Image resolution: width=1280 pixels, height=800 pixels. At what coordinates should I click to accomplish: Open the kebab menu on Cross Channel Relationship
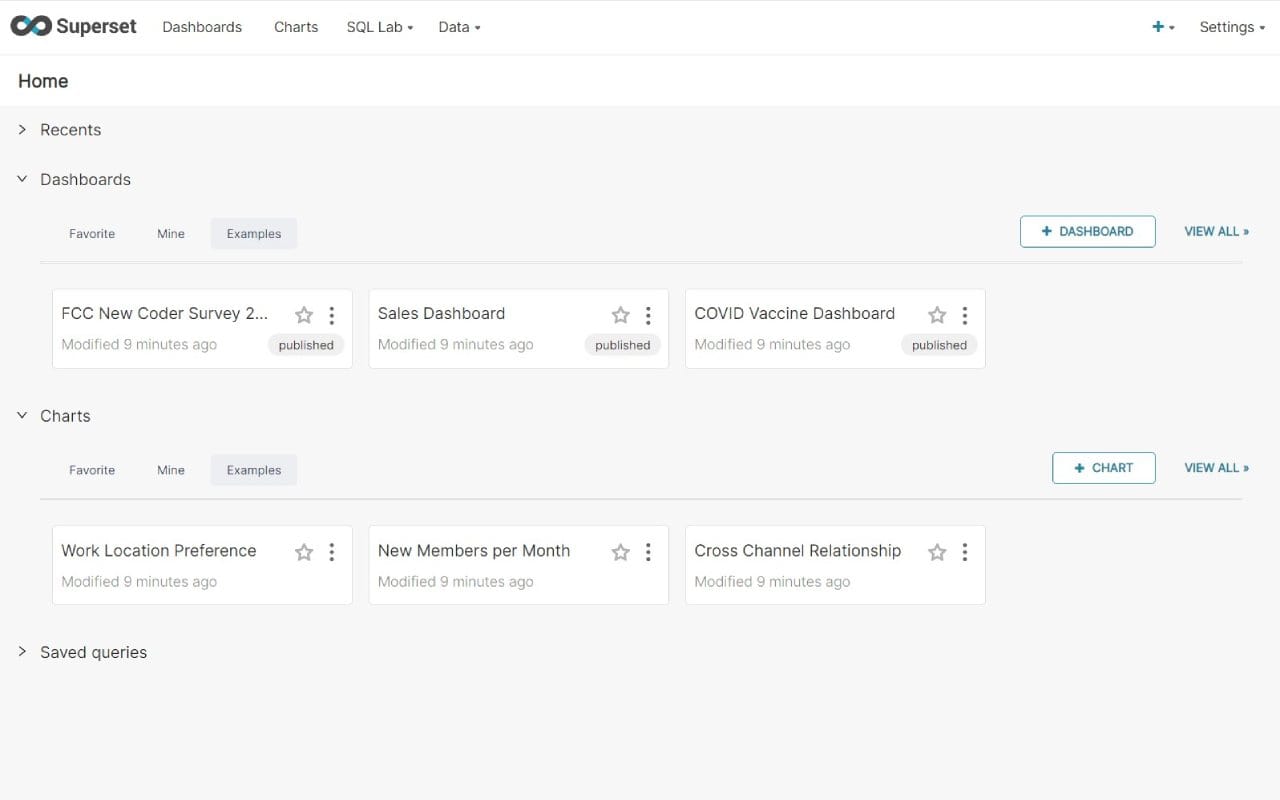point(965,551)
